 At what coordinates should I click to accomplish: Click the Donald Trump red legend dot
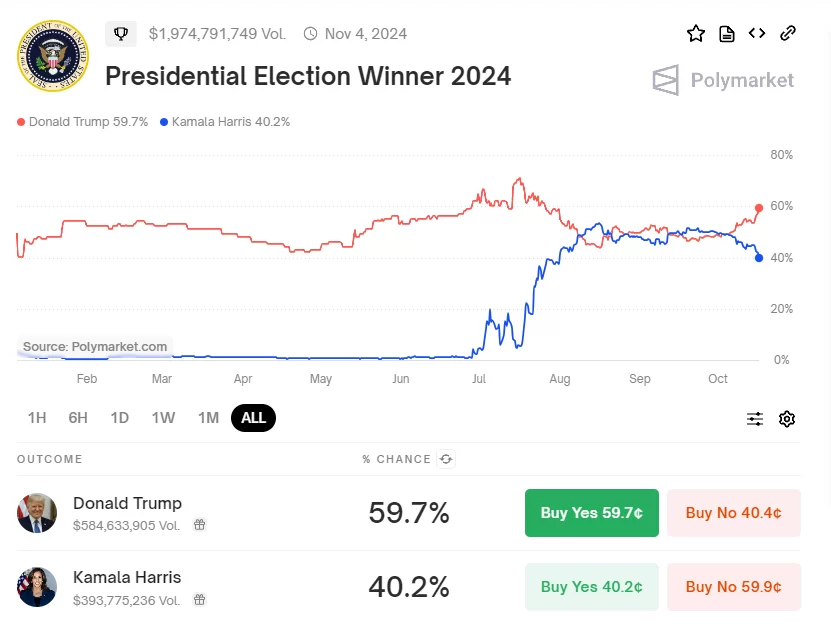tap(21, 122)
